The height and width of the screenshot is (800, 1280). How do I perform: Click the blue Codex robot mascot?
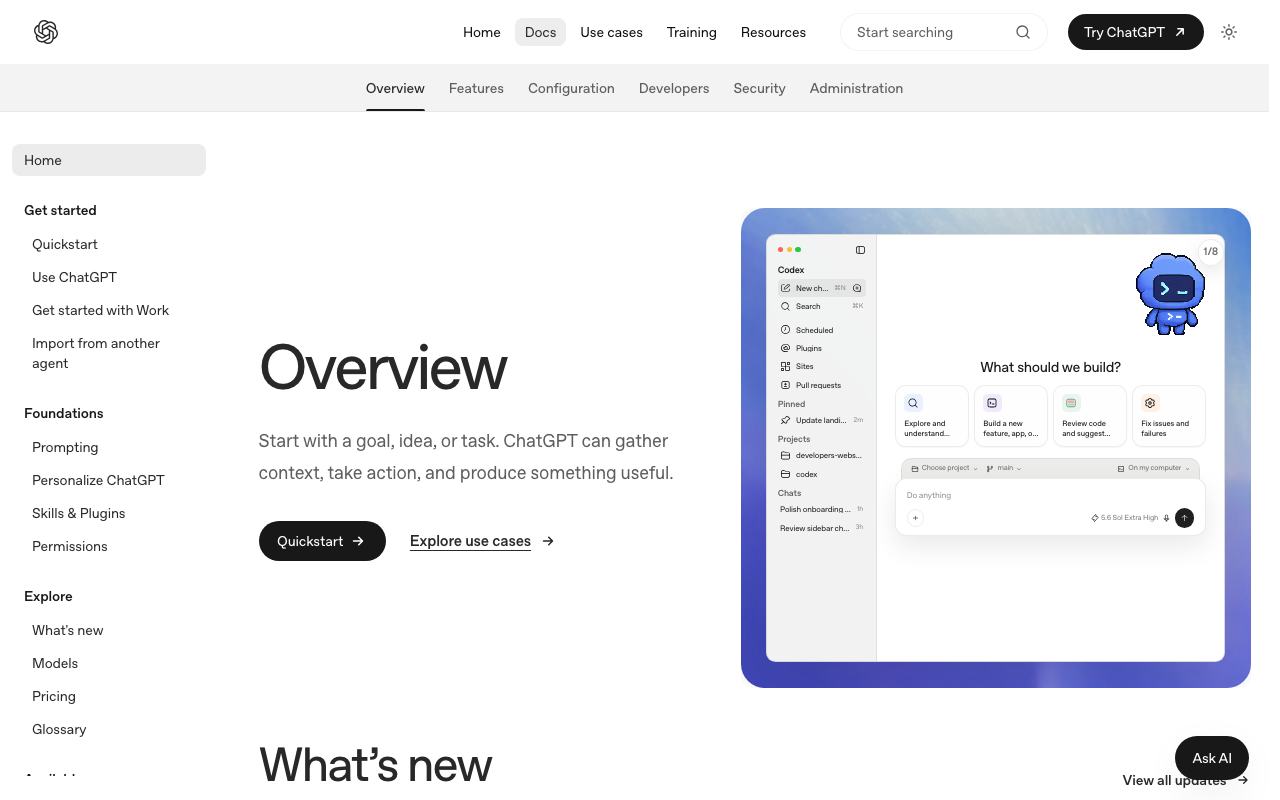[x=1170, y=294]
